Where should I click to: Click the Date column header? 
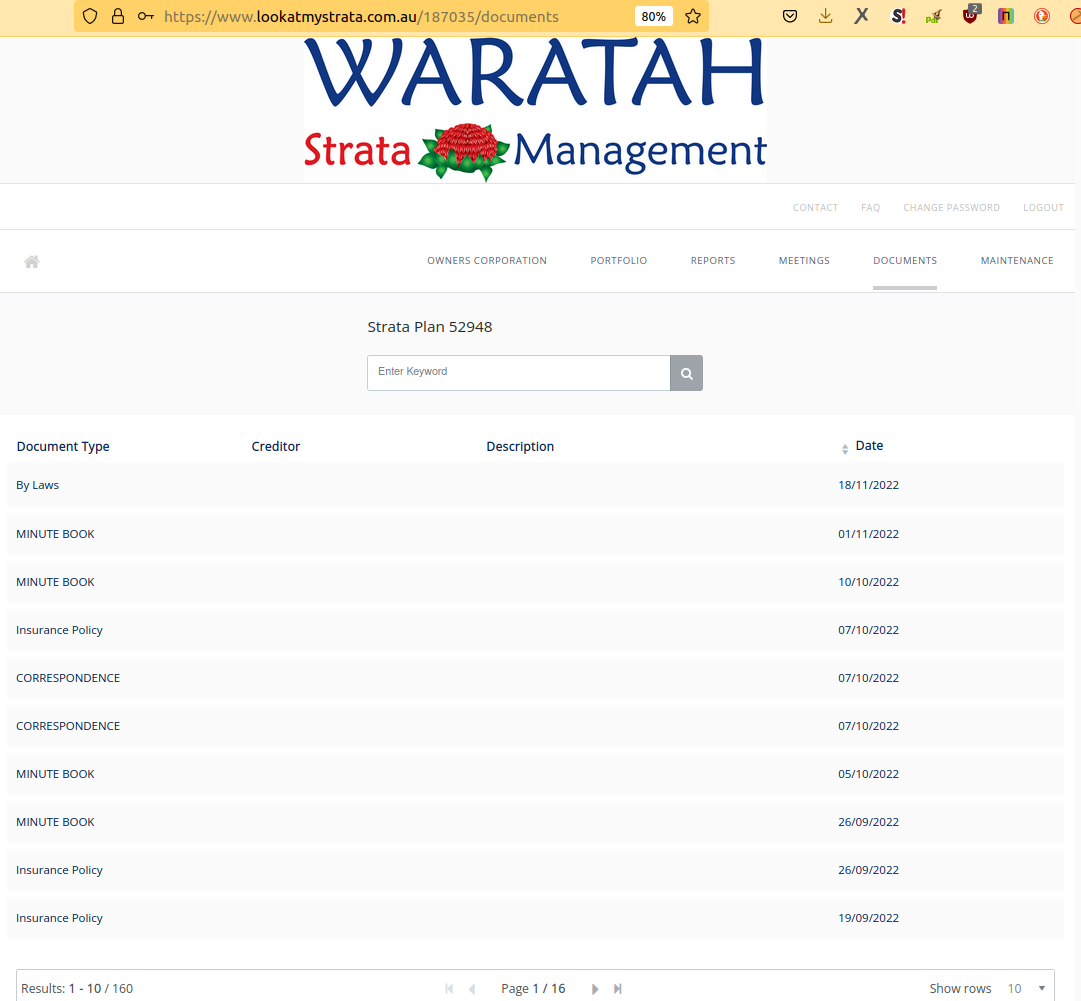(869, 446)
